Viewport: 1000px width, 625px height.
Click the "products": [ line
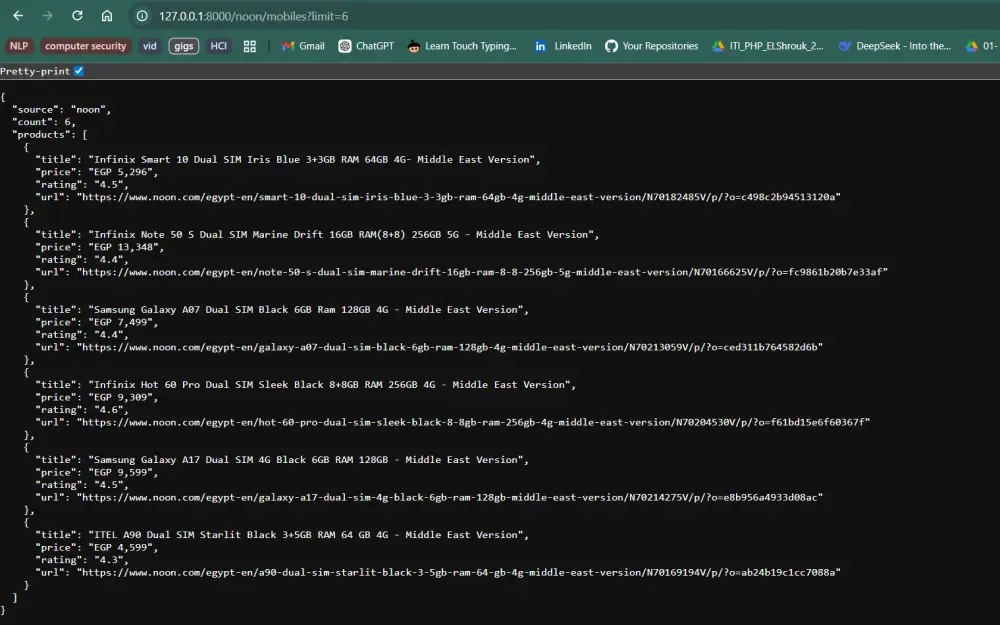tap(50, 135)
